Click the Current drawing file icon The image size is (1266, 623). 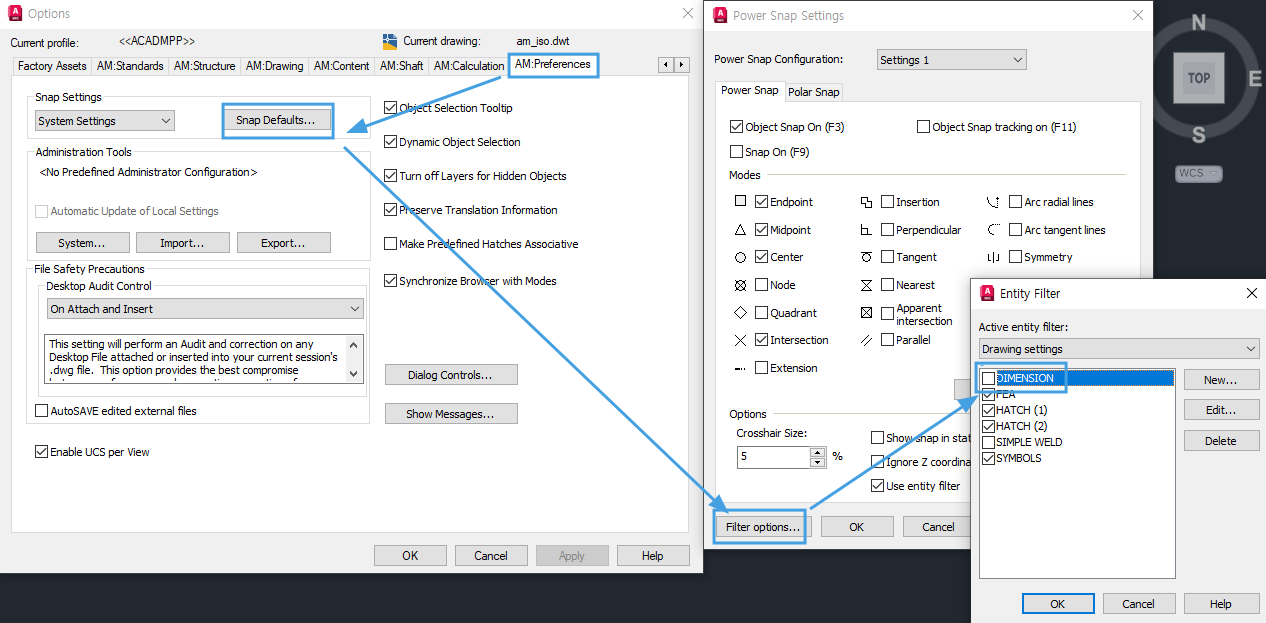pyautogui.click(x=390, y=41)
